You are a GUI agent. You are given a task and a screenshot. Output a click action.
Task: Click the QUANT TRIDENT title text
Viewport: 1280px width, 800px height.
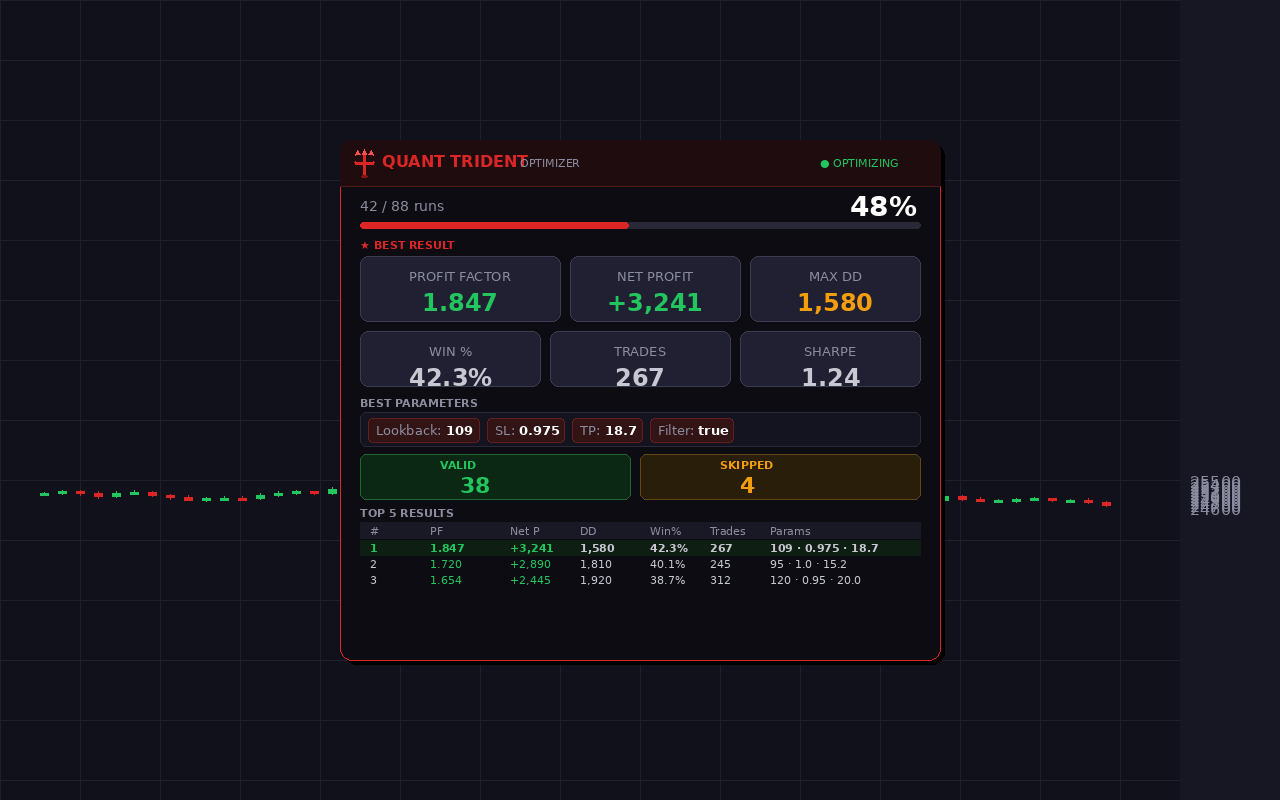[455, 162]
